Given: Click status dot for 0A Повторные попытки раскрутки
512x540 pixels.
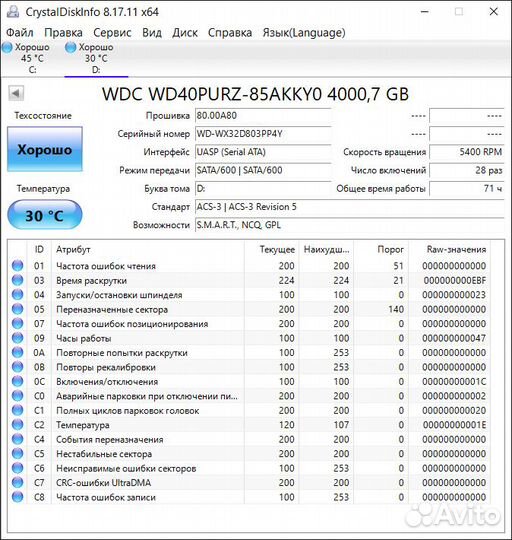Looking at the screenshot, I should pos(18,352).
